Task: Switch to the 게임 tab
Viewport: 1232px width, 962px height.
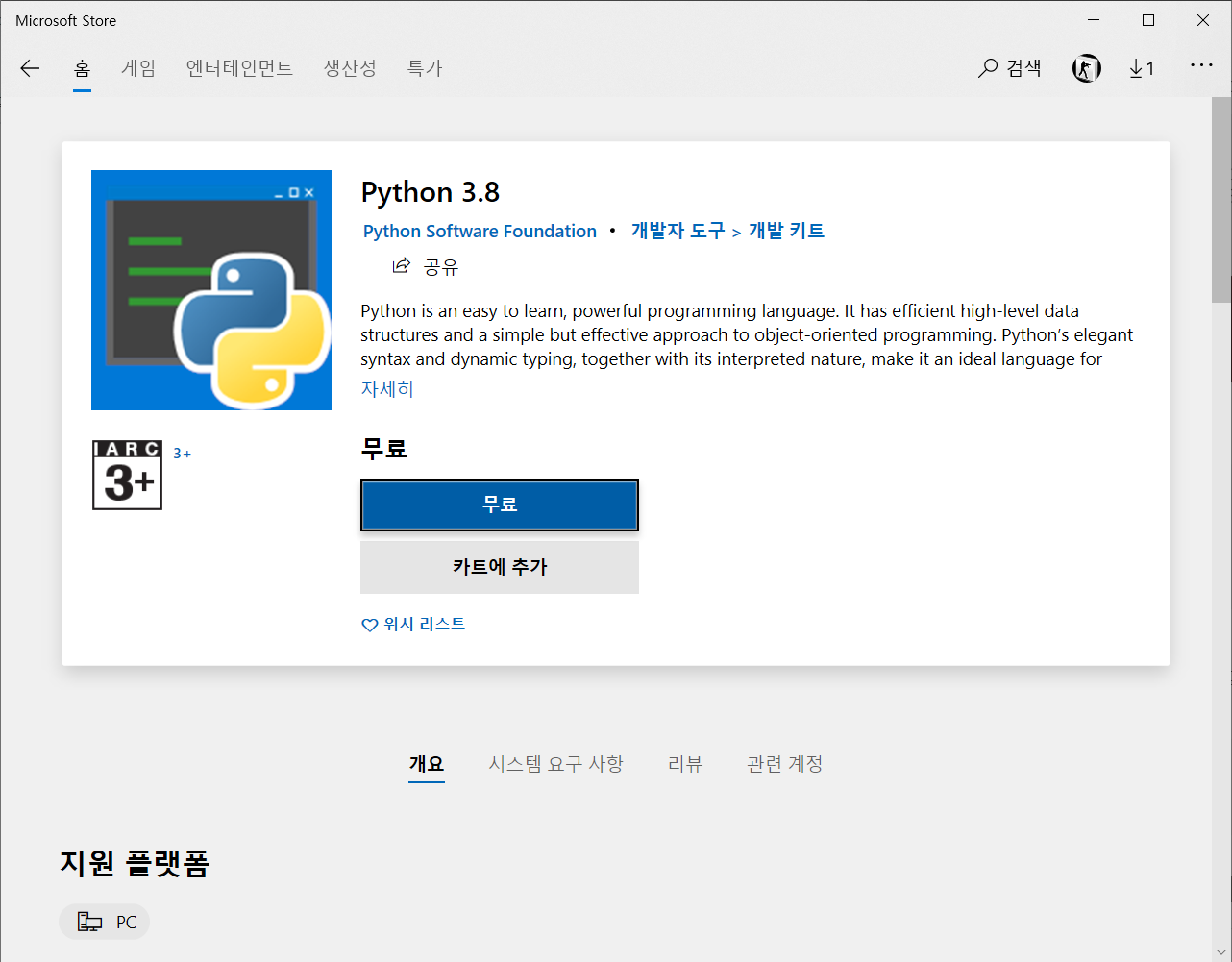Action: click(138, 68)
